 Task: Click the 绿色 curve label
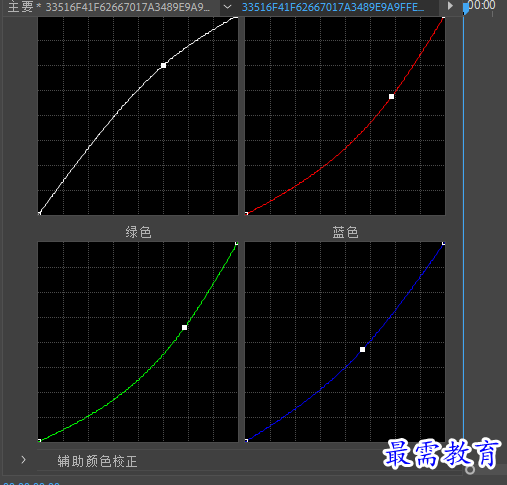[139, 232]
